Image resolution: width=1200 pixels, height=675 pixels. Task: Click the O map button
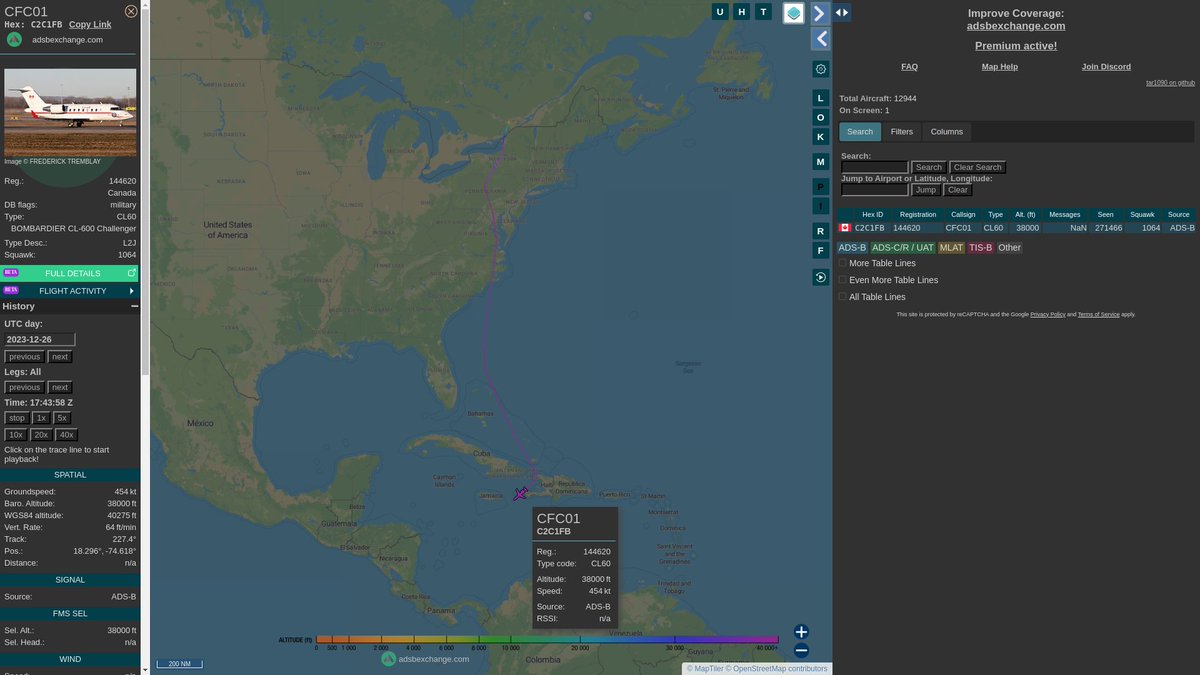821,117
